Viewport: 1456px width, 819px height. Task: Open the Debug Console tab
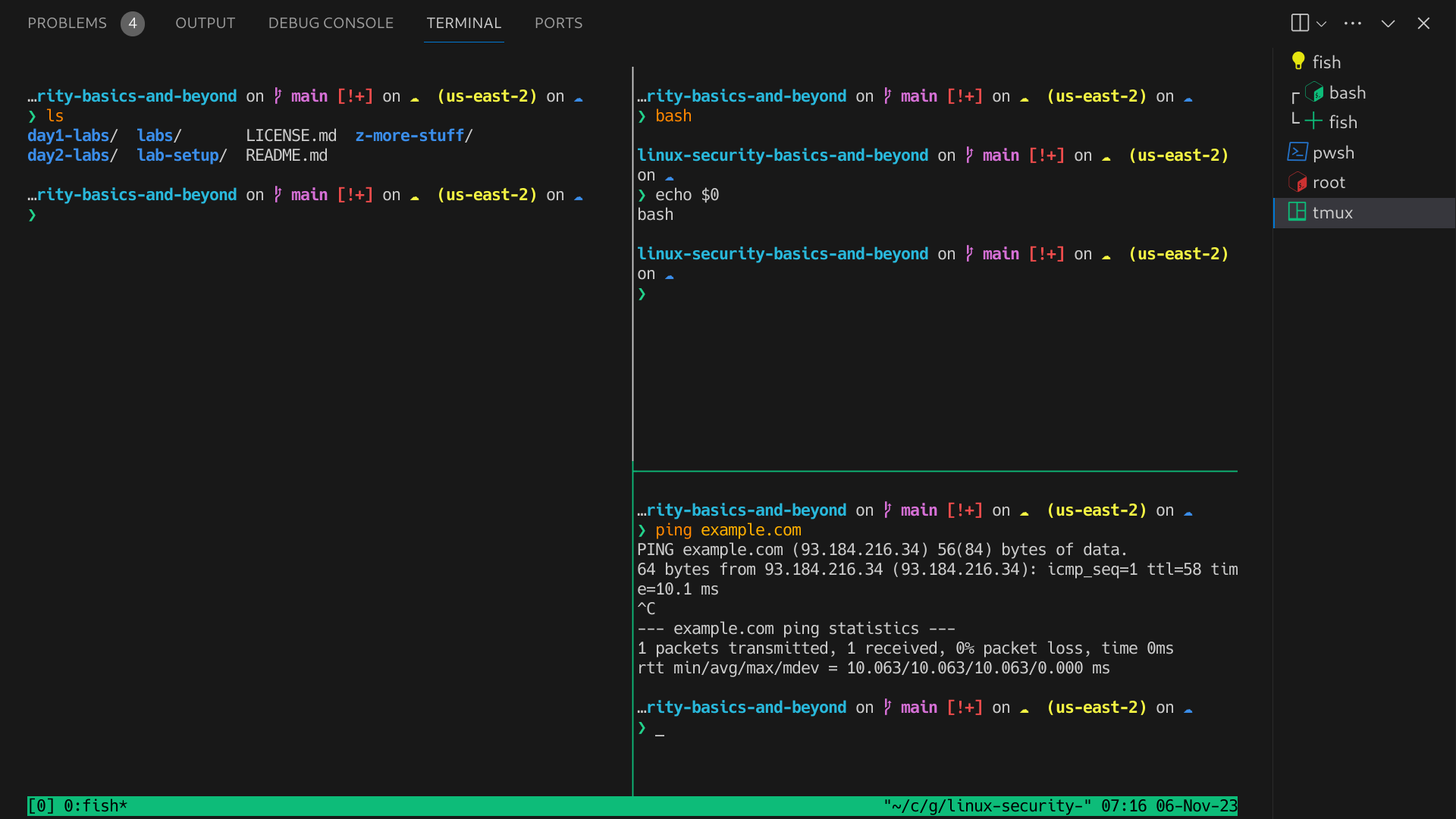click(331, 24)
